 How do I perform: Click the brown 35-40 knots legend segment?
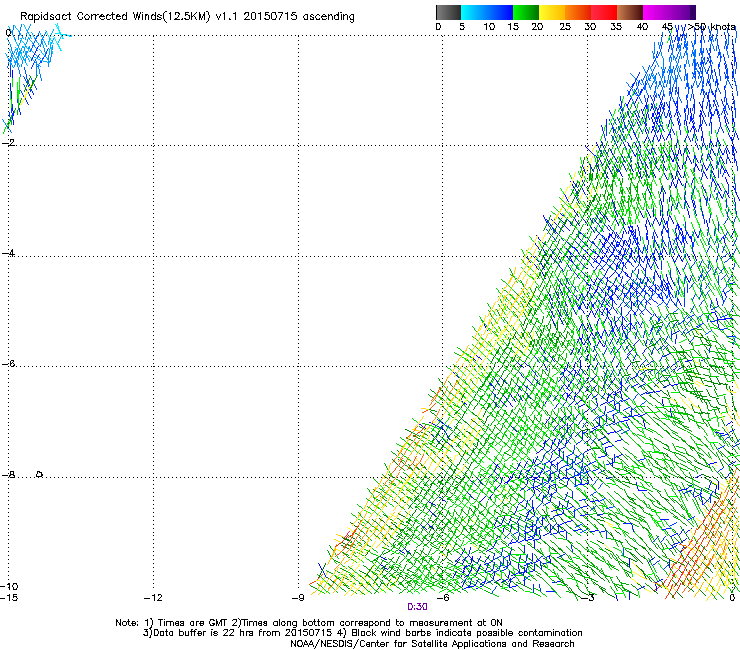coord(630,12)
